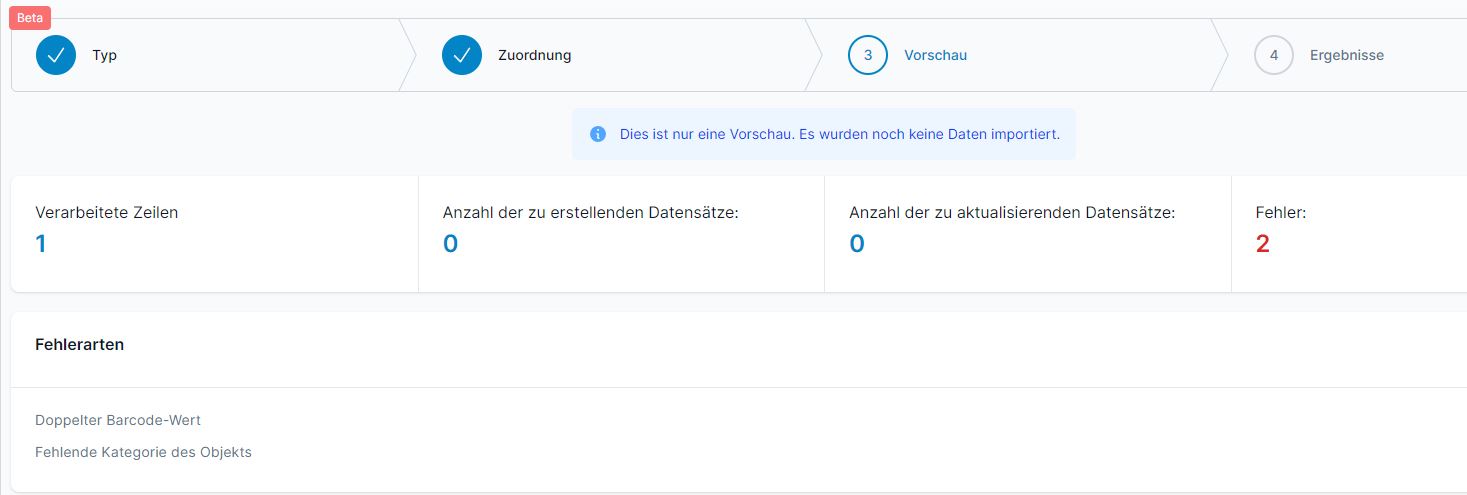The width and height of the screenshot is (1467, 495).
Task: Click the Fehler count value 2
Action: pyautogui.click(x=1262, y=244)
